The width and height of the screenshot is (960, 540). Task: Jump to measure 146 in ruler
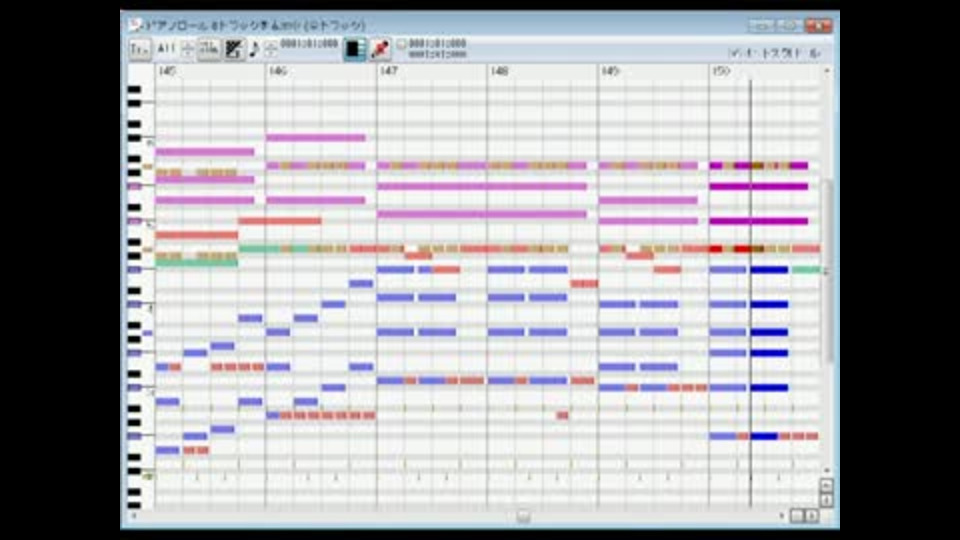pyautogui.click(x=278, y=71)
